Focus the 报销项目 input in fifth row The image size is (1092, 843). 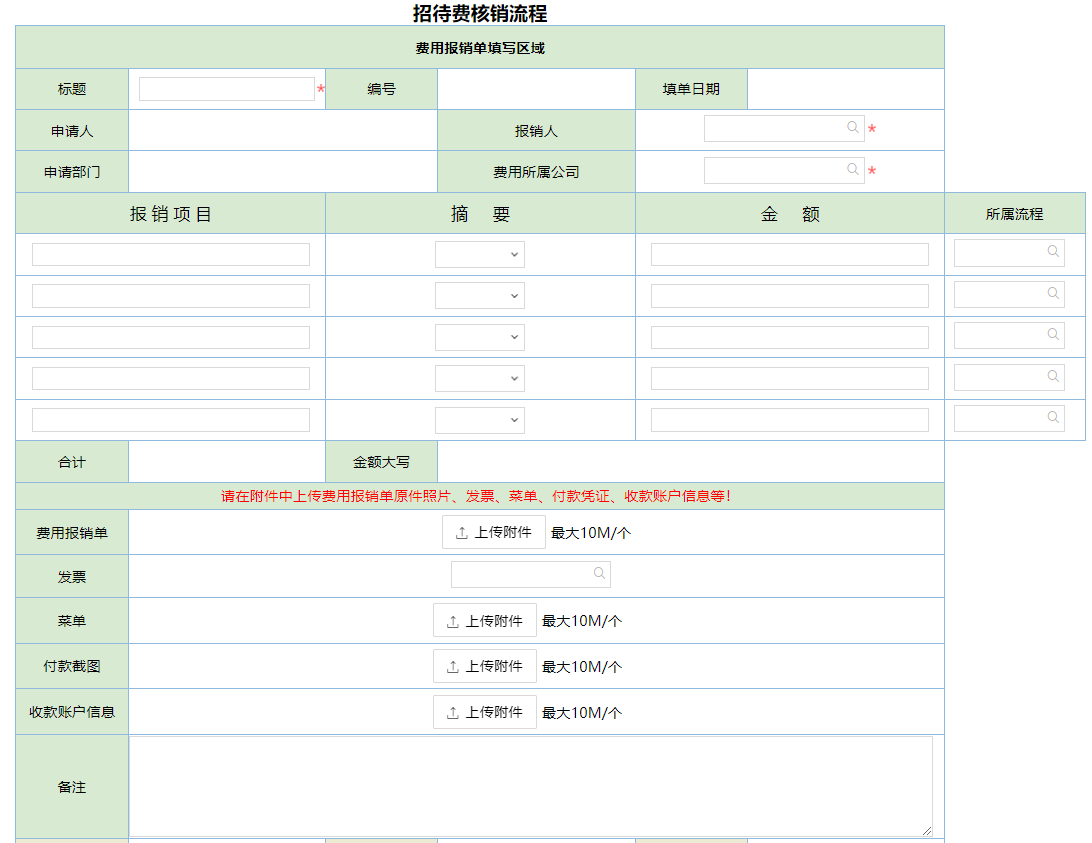(x=171, y=420)
